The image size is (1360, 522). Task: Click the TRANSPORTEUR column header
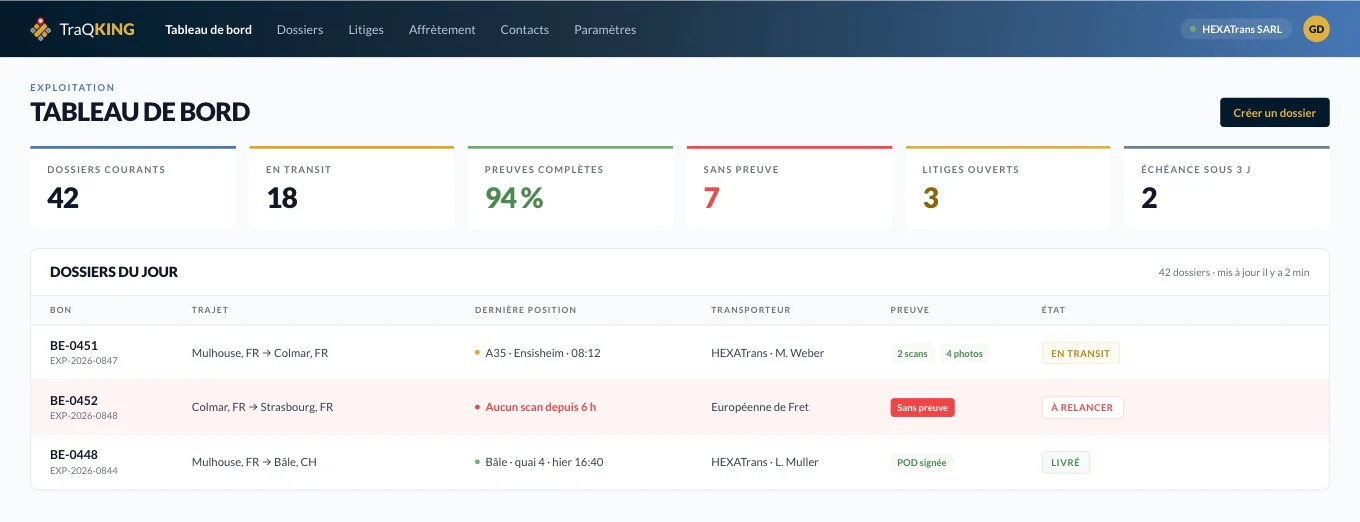tap(751, 310)
